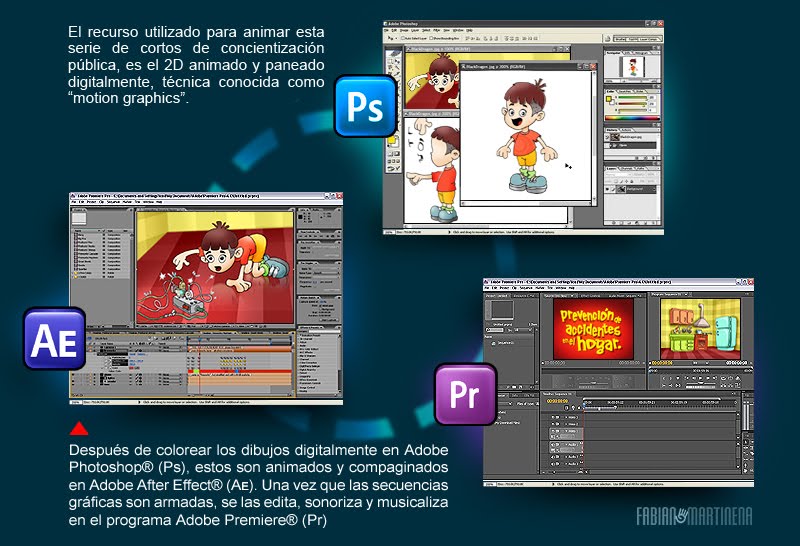This screenshot has height=546, width=800.
Task: Click the Timeline Sequence 01 tab in Premiere
Action: click(558, 394)
